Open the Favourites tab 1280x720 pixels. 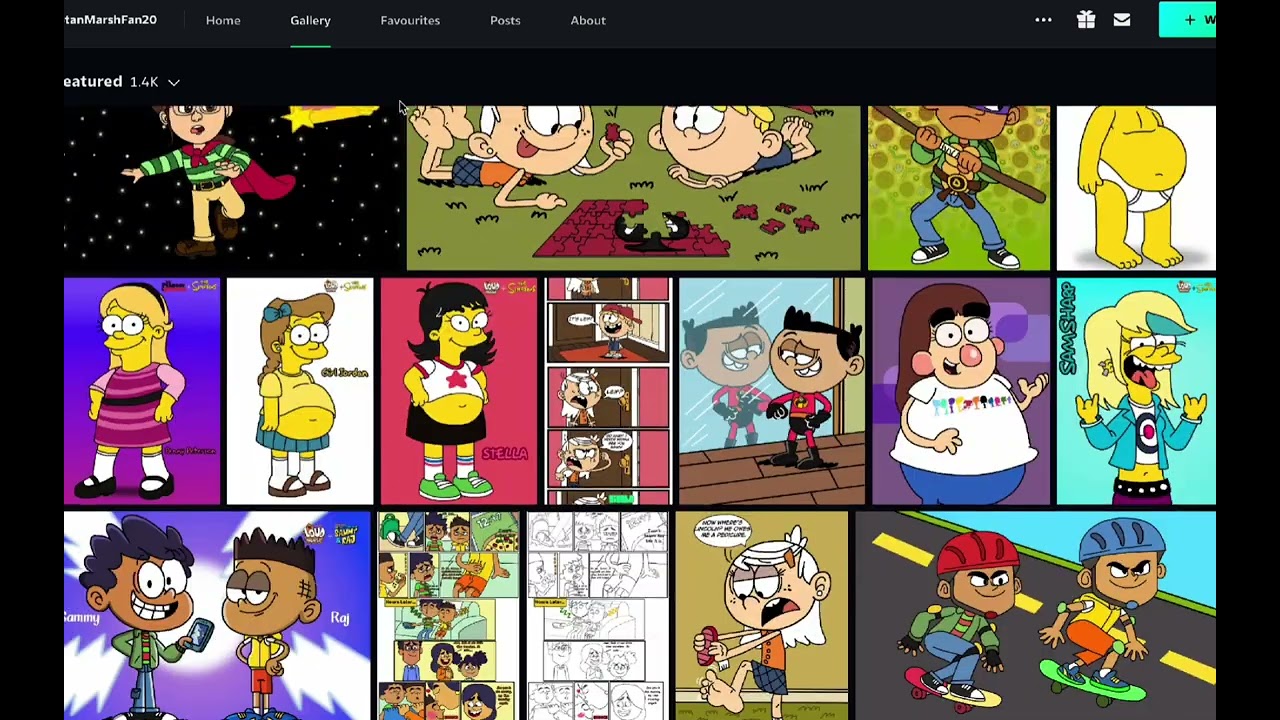(x=410, y=20)
